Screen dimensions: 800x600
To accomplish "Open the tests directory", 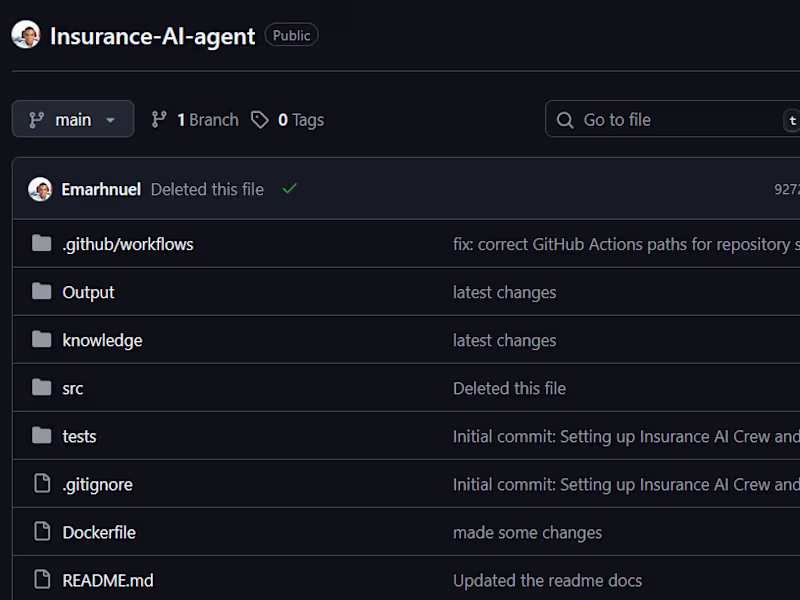I will (79, 436).
